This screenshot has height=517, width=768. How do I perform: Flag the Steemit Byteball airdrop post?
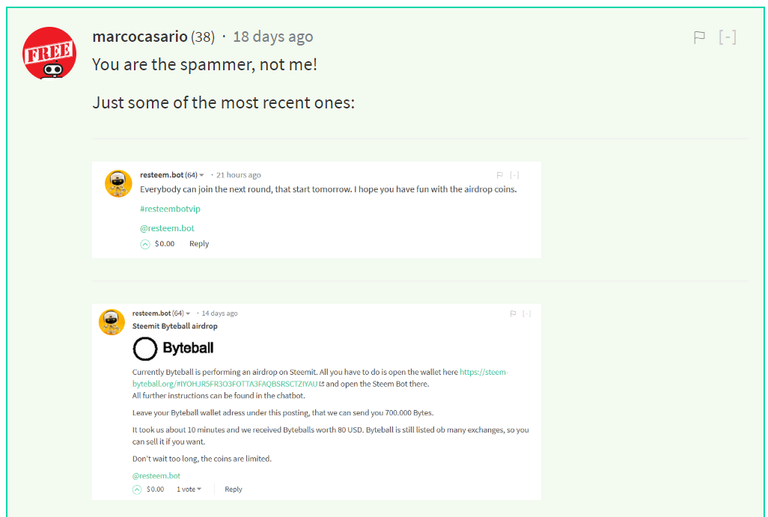click(513, 313)
